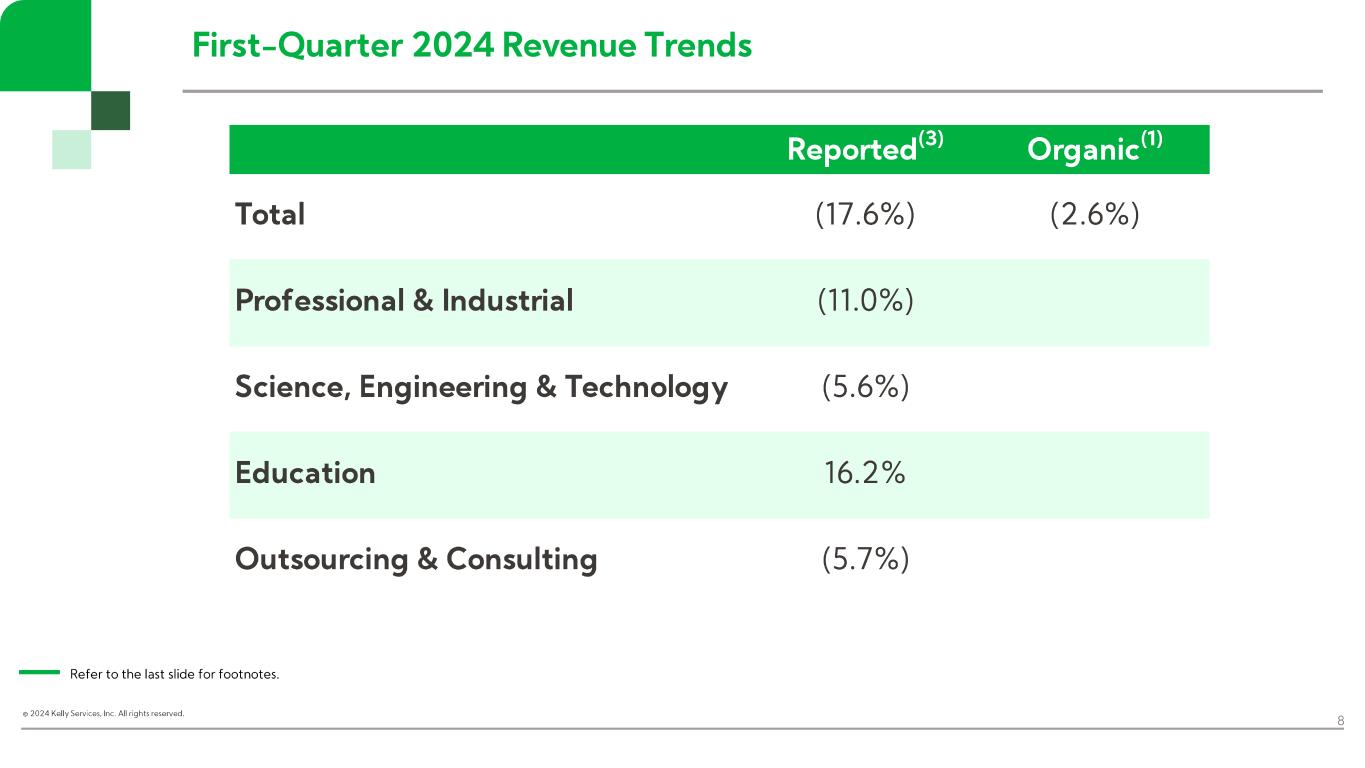Click the 16.2% Education value

[x=865, y=473]
